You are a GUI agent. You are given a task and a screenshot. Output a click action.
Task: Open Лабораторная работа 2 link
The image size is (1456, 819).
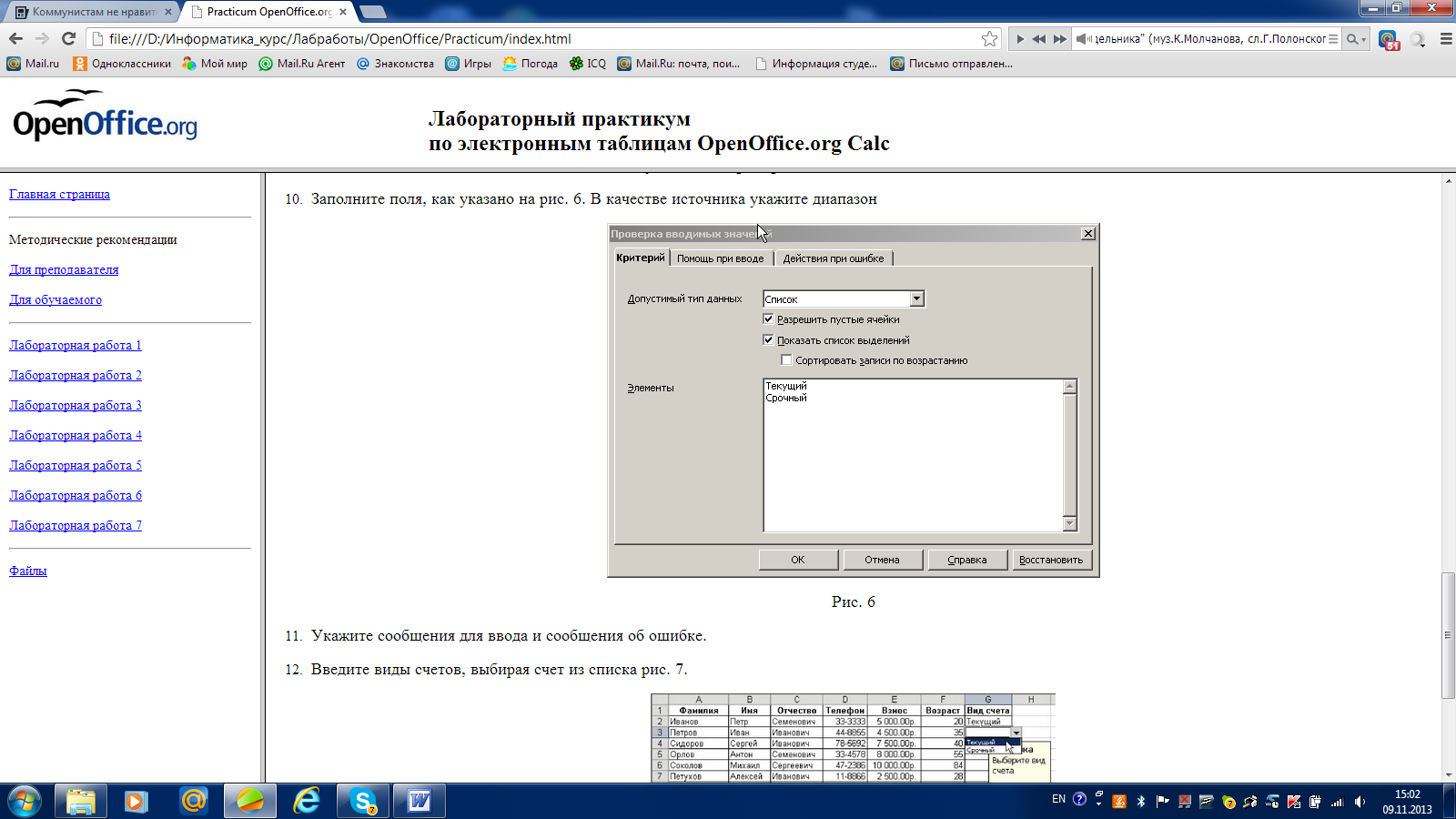coord(76,375)
